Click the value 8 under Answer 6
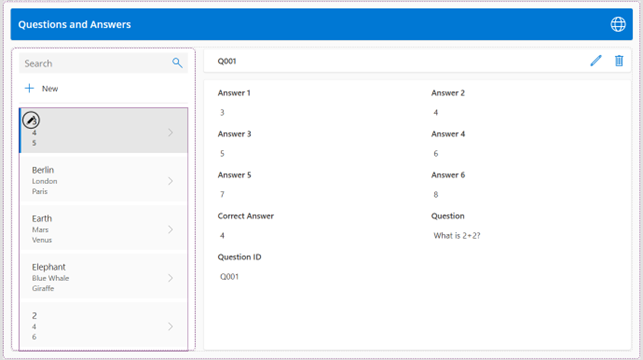Screen dimensions: 643x360 pos(436,194)
